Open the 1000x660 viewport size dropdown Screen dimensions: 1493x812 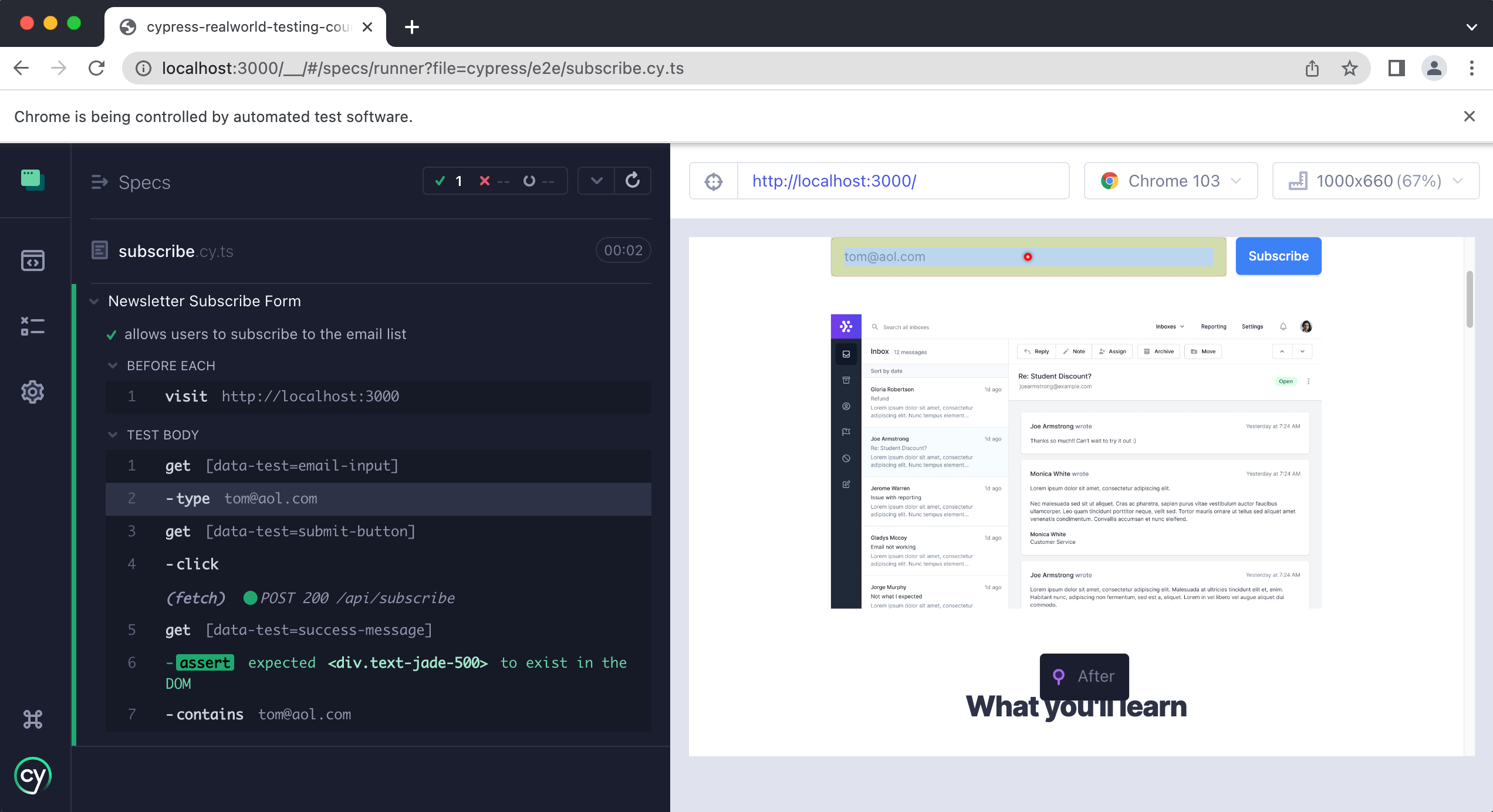[1376, 181]
